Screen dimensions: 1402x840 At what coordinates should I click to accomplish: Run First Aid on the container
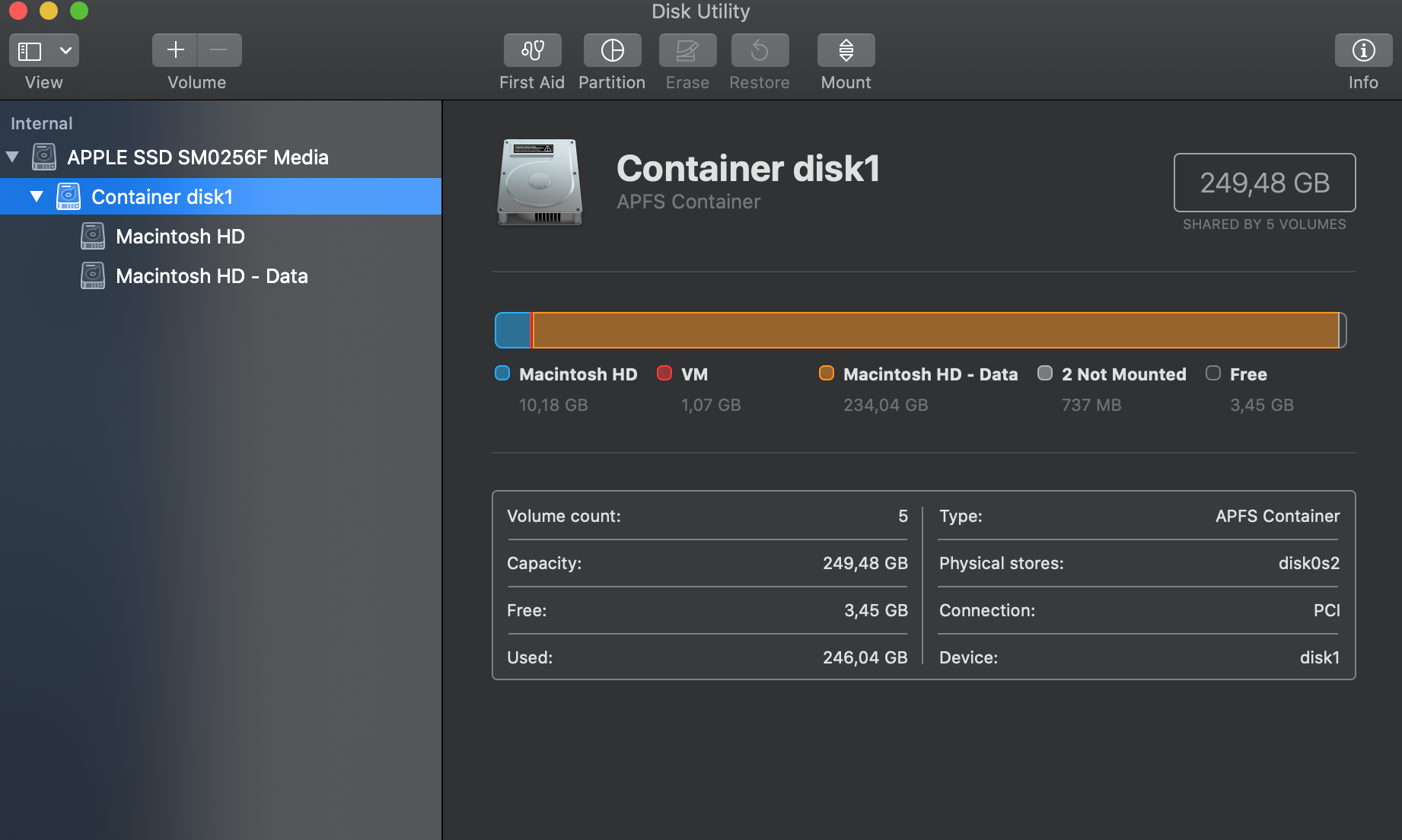532,50
